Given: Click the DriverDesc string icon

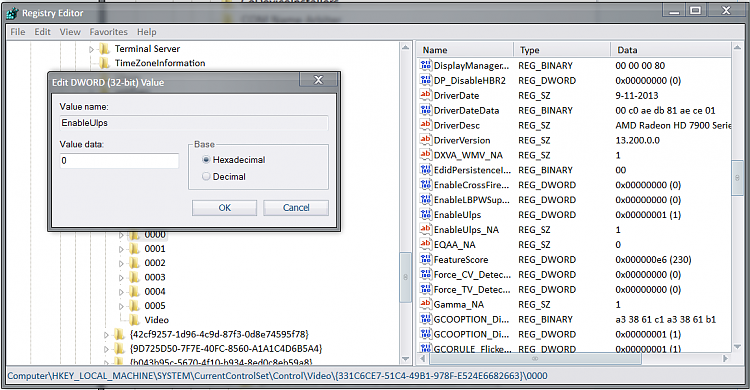Looking at the screenshot, I should (425, 125).
